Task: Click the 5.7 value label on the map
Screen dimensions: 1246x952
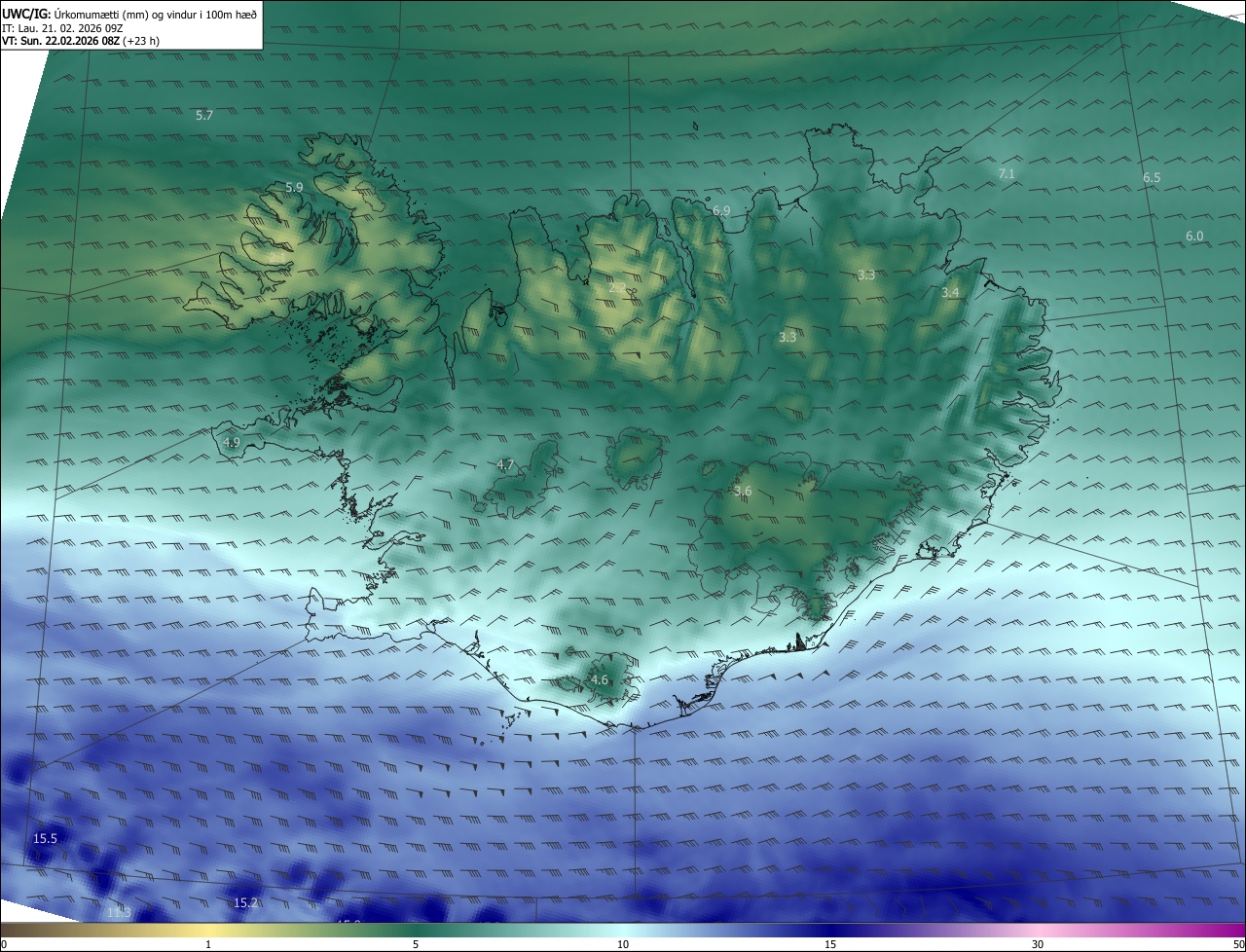Action: tap(204, 115)
